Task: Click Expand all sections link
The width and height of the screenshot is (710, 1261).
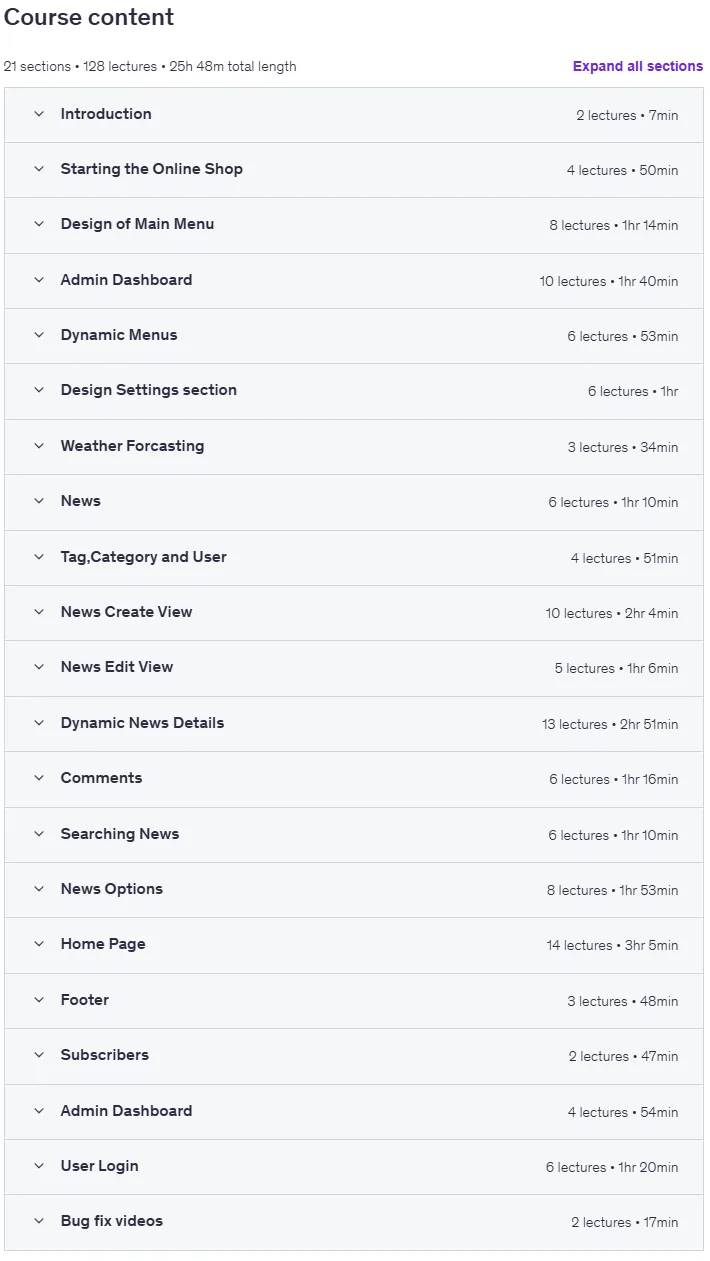Action: [638, 66]
